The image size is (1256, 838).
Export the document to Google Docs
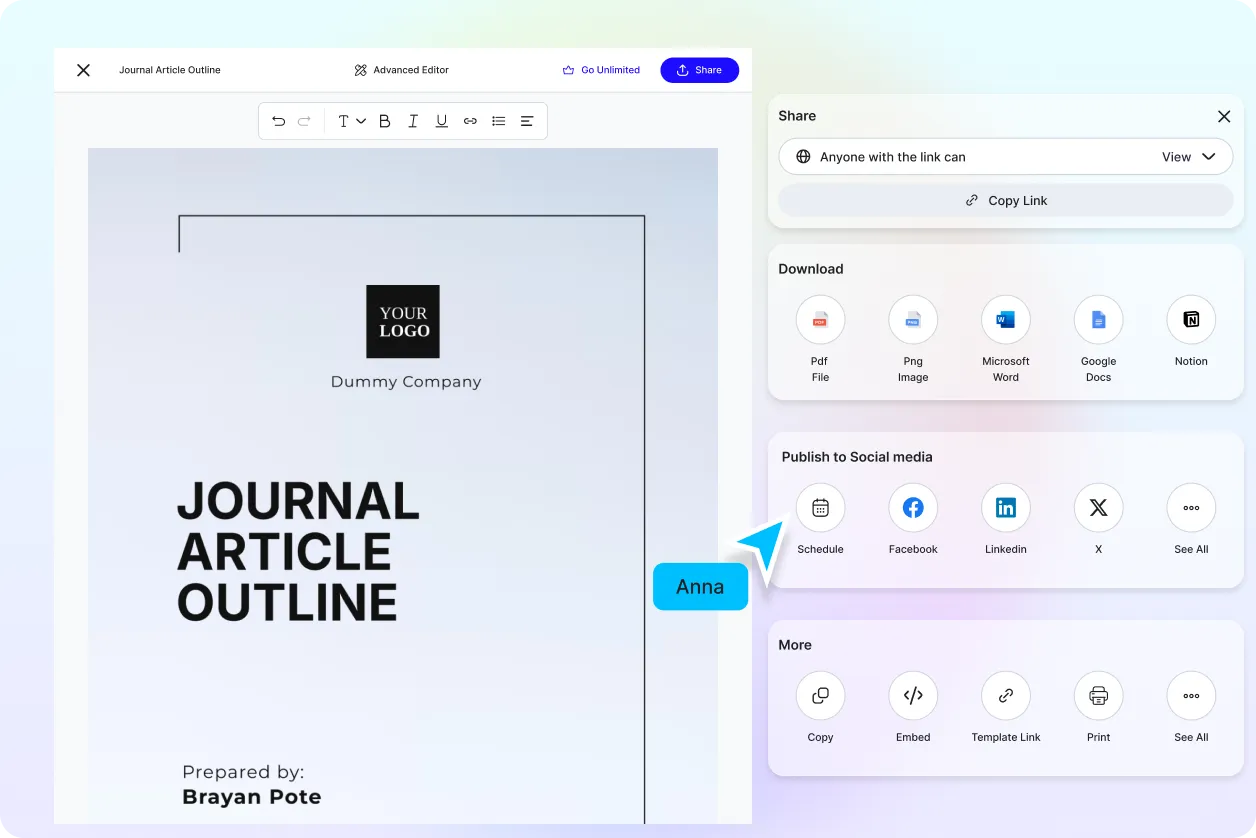click(x=1098, y=319)
